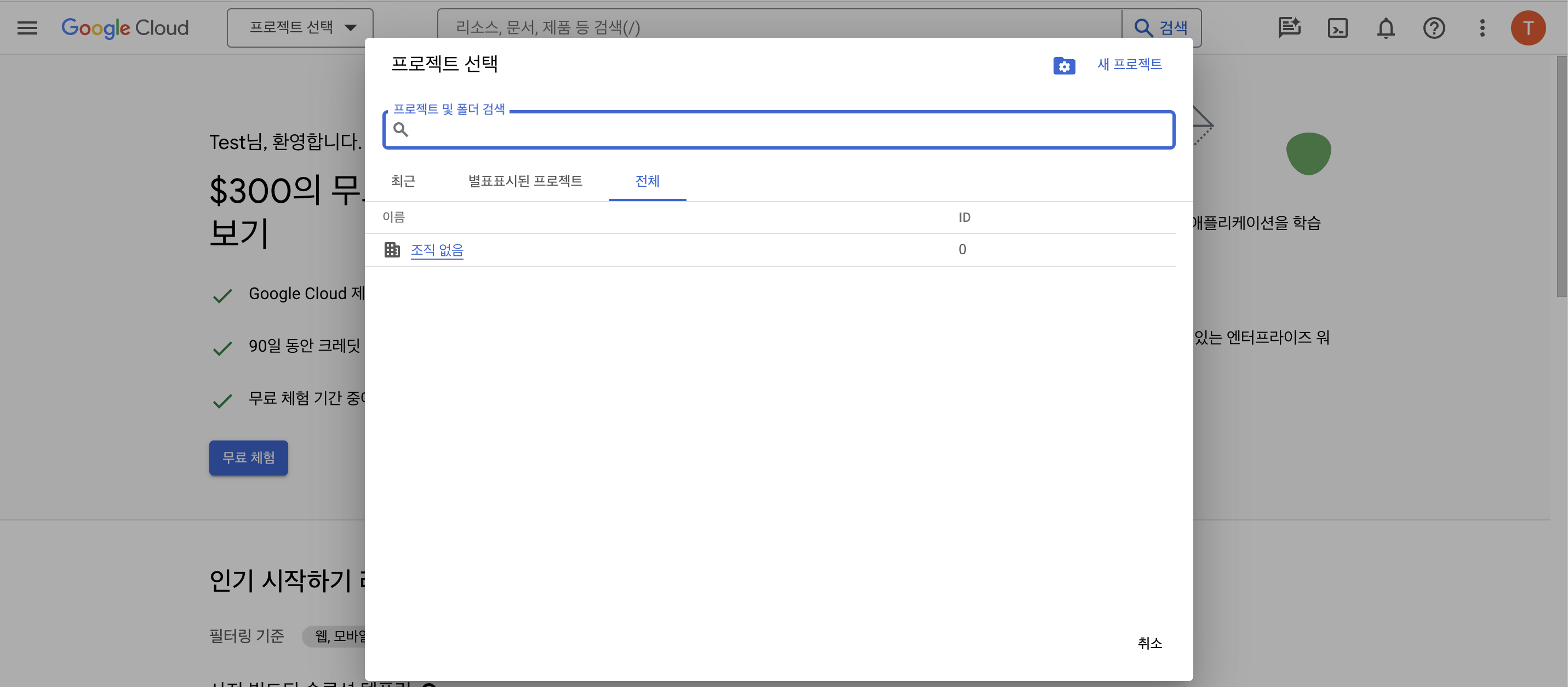Open the notifications bell
Screen dimensions: 1568x687
1386,28
